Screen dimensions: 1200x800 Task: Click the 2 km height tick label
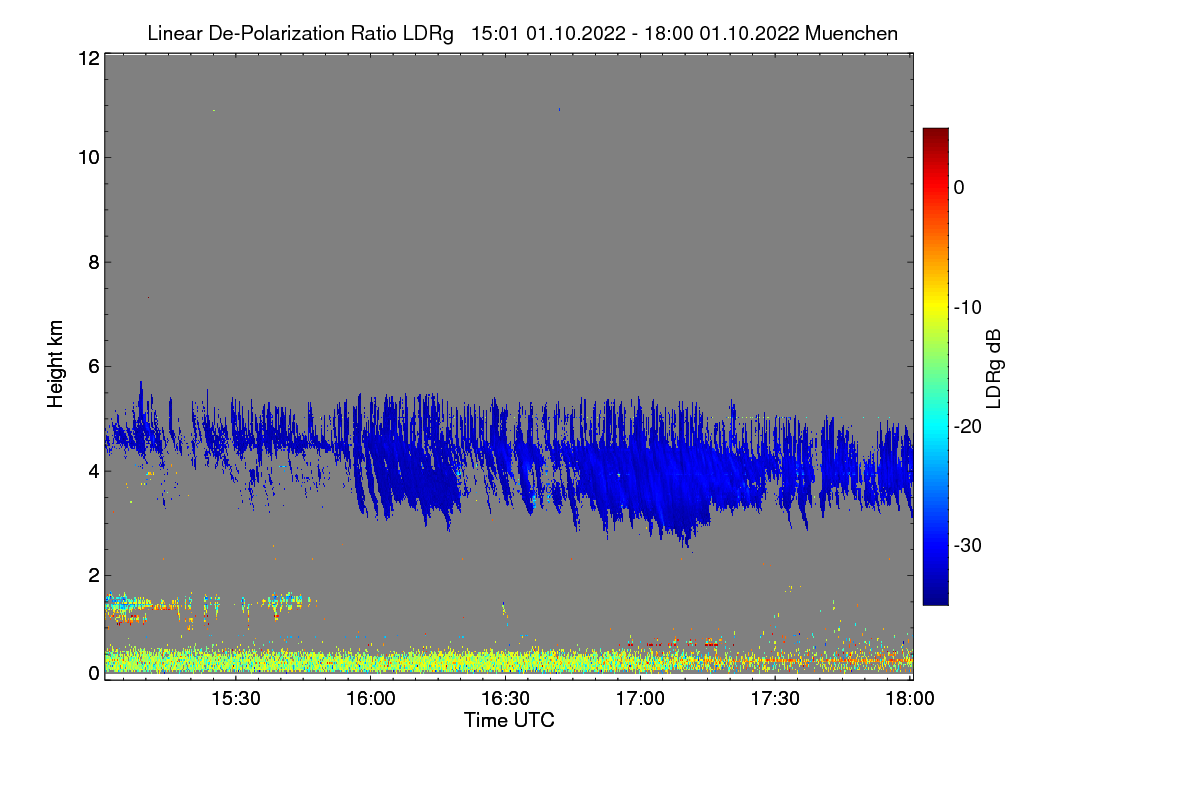pos(93,575)
